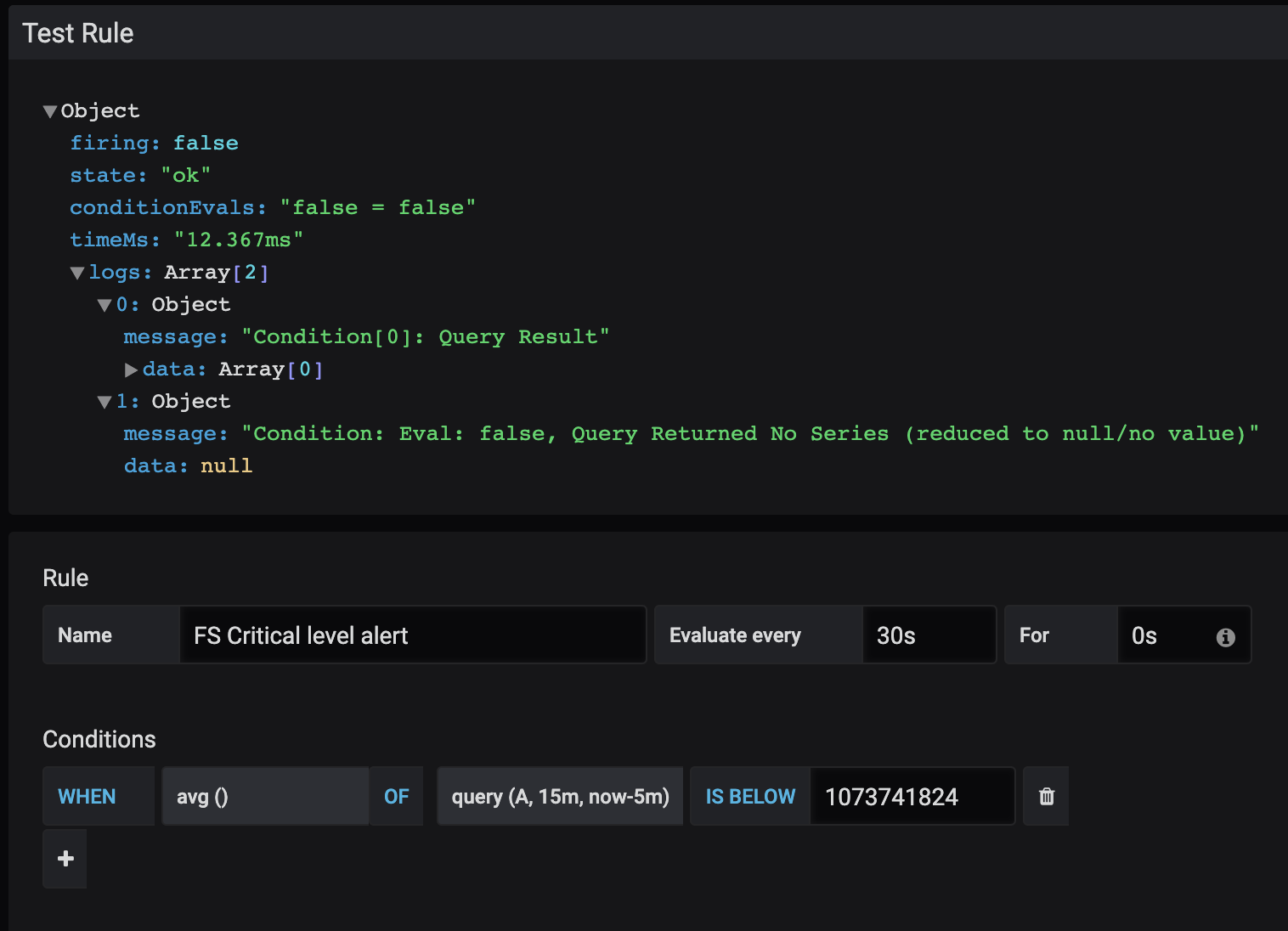Open the query (A, 15m, now-5m) selector
This screenshot has height=931, width=1288.
pos(559,796)
